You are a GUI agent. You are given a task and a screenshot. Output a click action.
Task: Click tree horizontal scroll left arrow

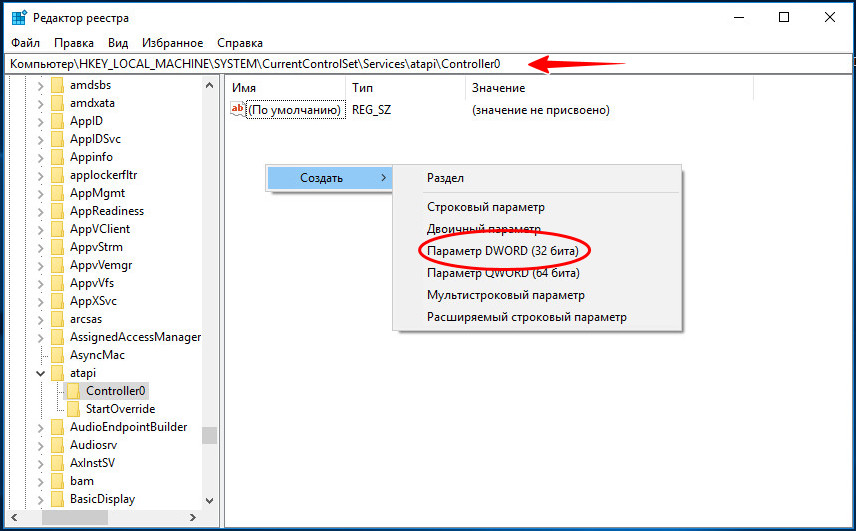click(14, 517)
